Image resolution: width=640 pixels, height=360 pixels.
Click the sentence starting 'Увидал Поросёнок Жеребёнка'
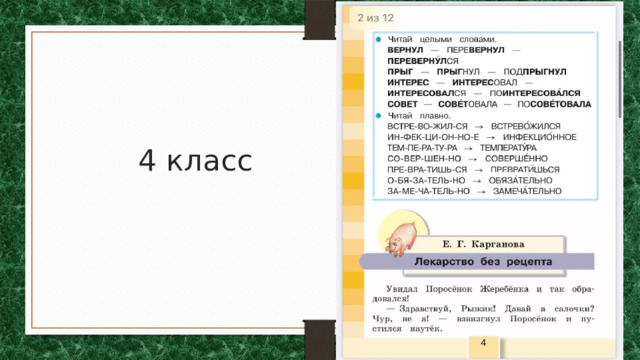click(x=483, y=294)
